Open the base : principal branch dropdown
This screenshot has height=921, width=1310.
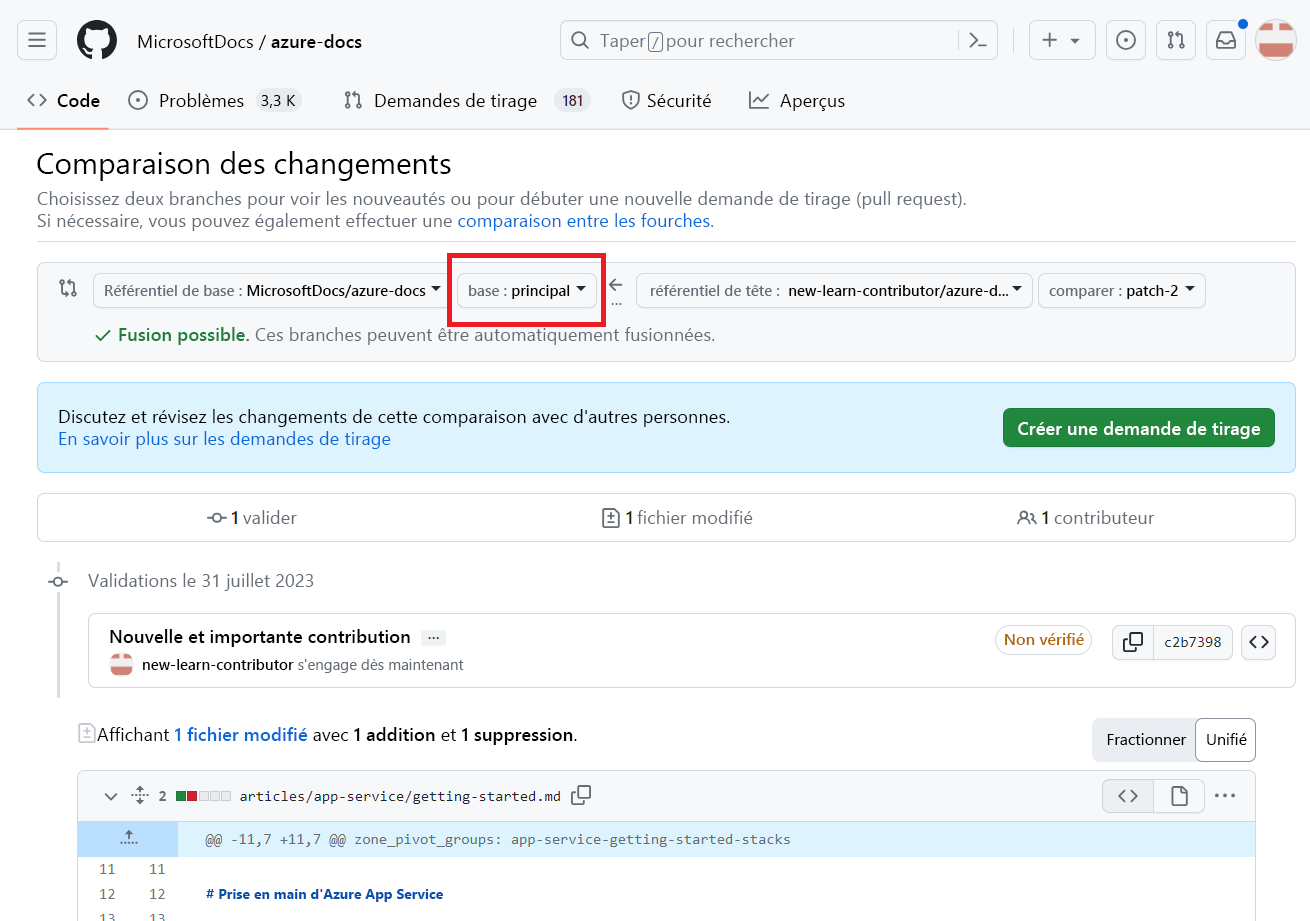(525, 290)
